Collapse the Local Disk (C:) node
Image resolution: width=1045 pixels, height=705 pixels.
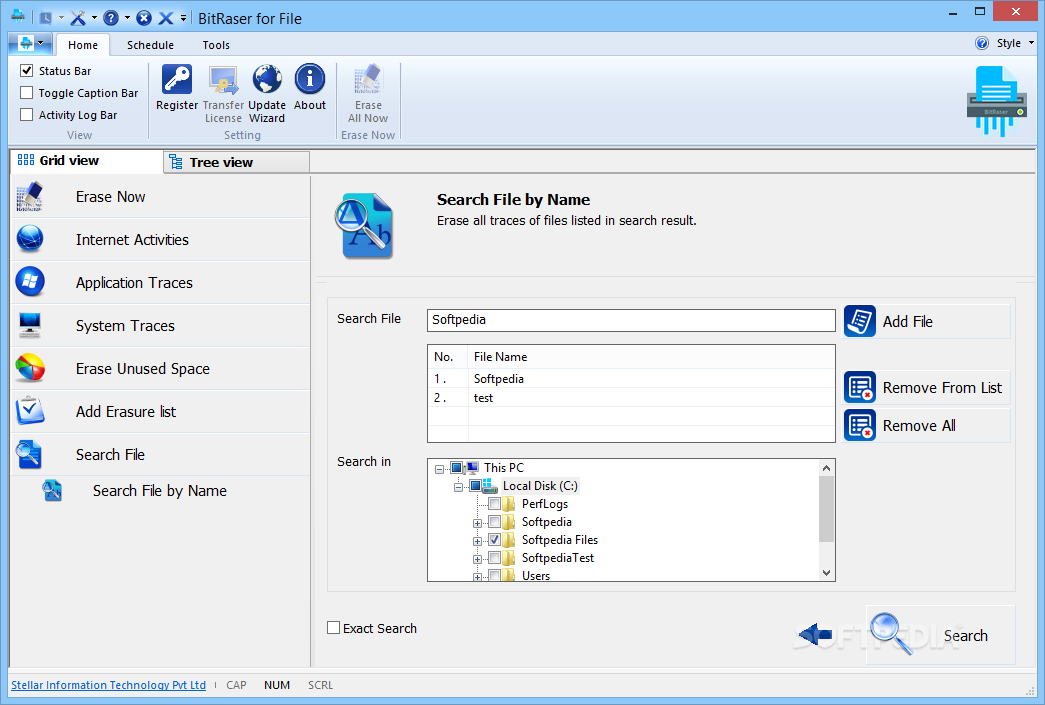point(458,487)
